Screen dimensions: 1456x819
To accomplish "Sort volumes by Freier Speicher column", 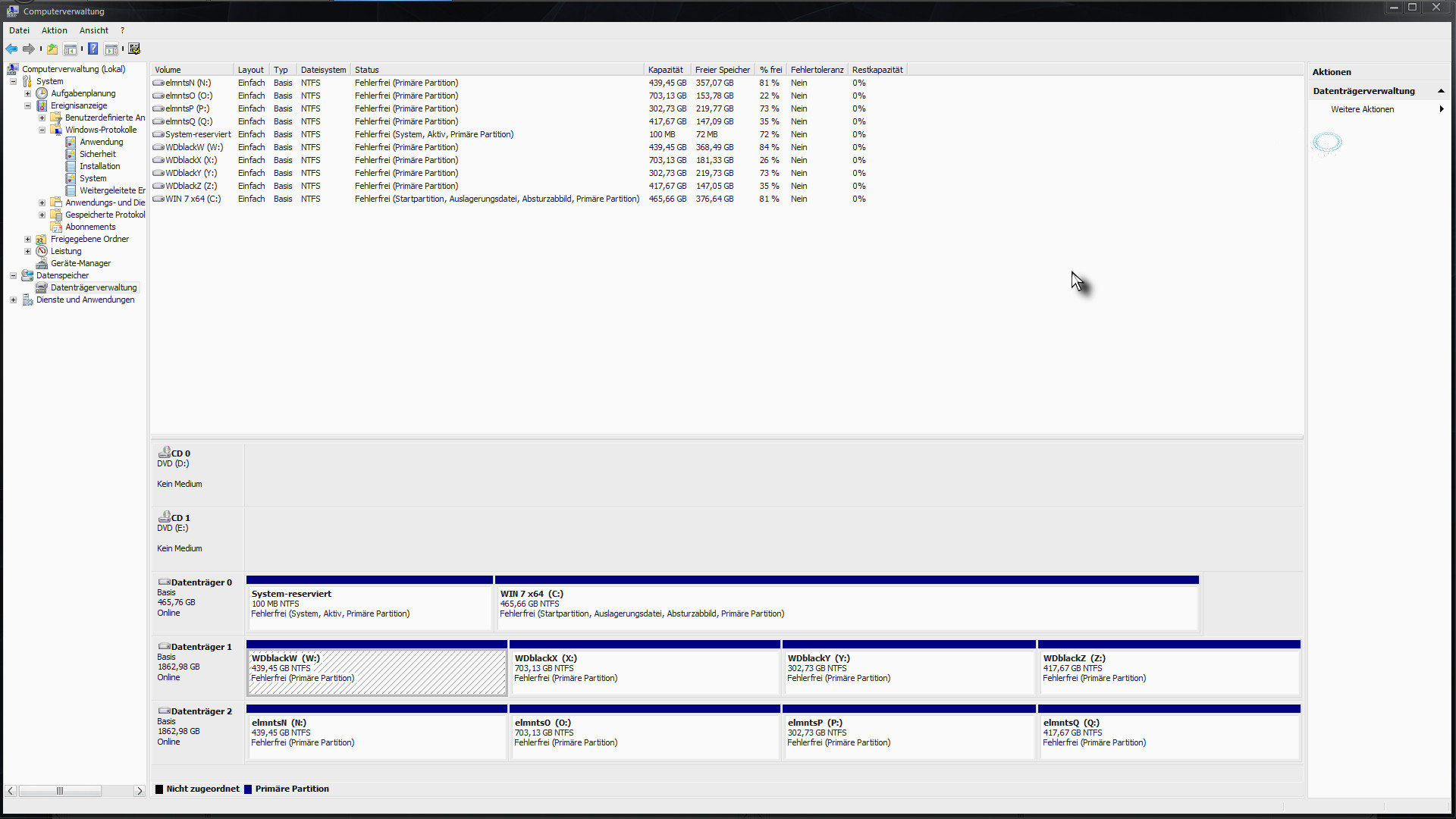I will [722, 70].
